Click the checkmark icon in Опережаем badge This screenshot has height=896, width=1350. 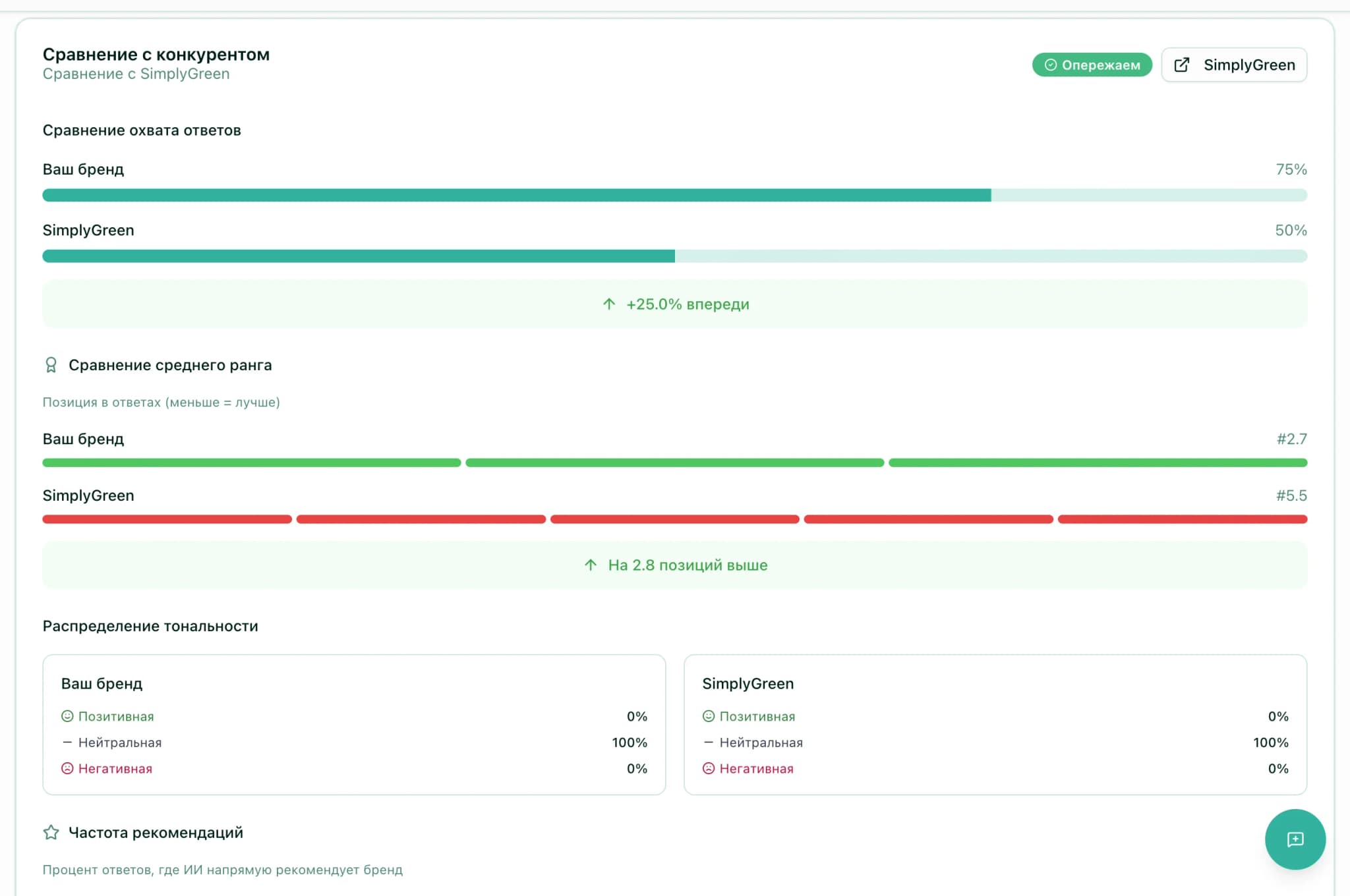pos(1051,65)
